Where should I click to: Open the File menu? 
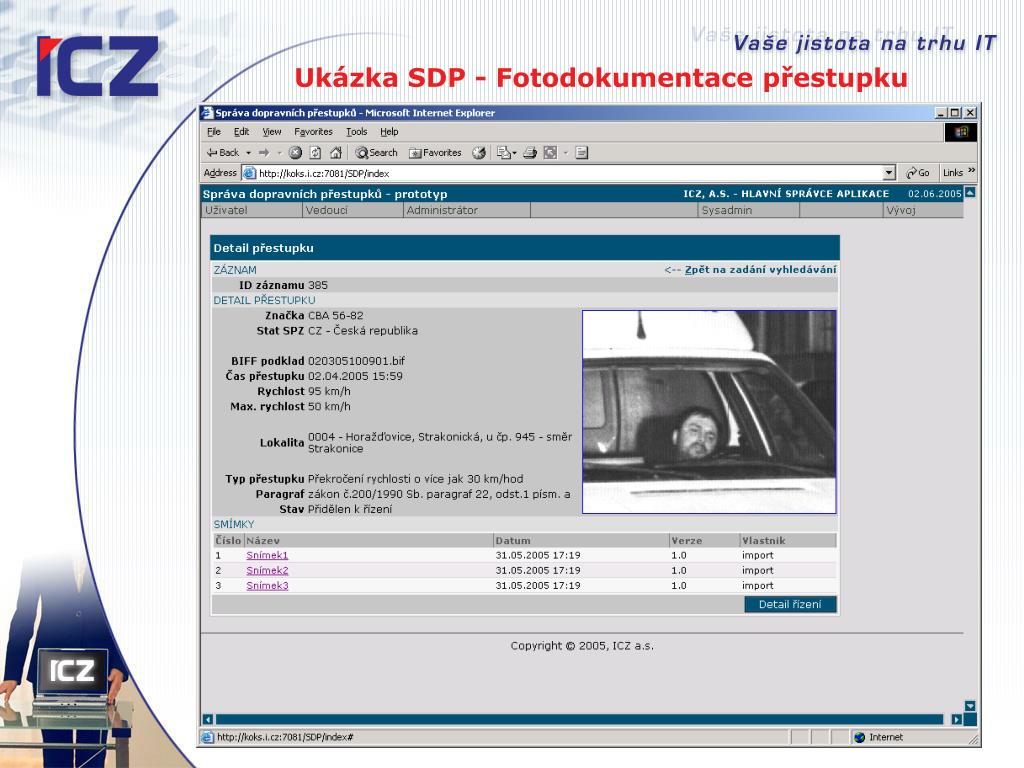(x=214, y=132)
